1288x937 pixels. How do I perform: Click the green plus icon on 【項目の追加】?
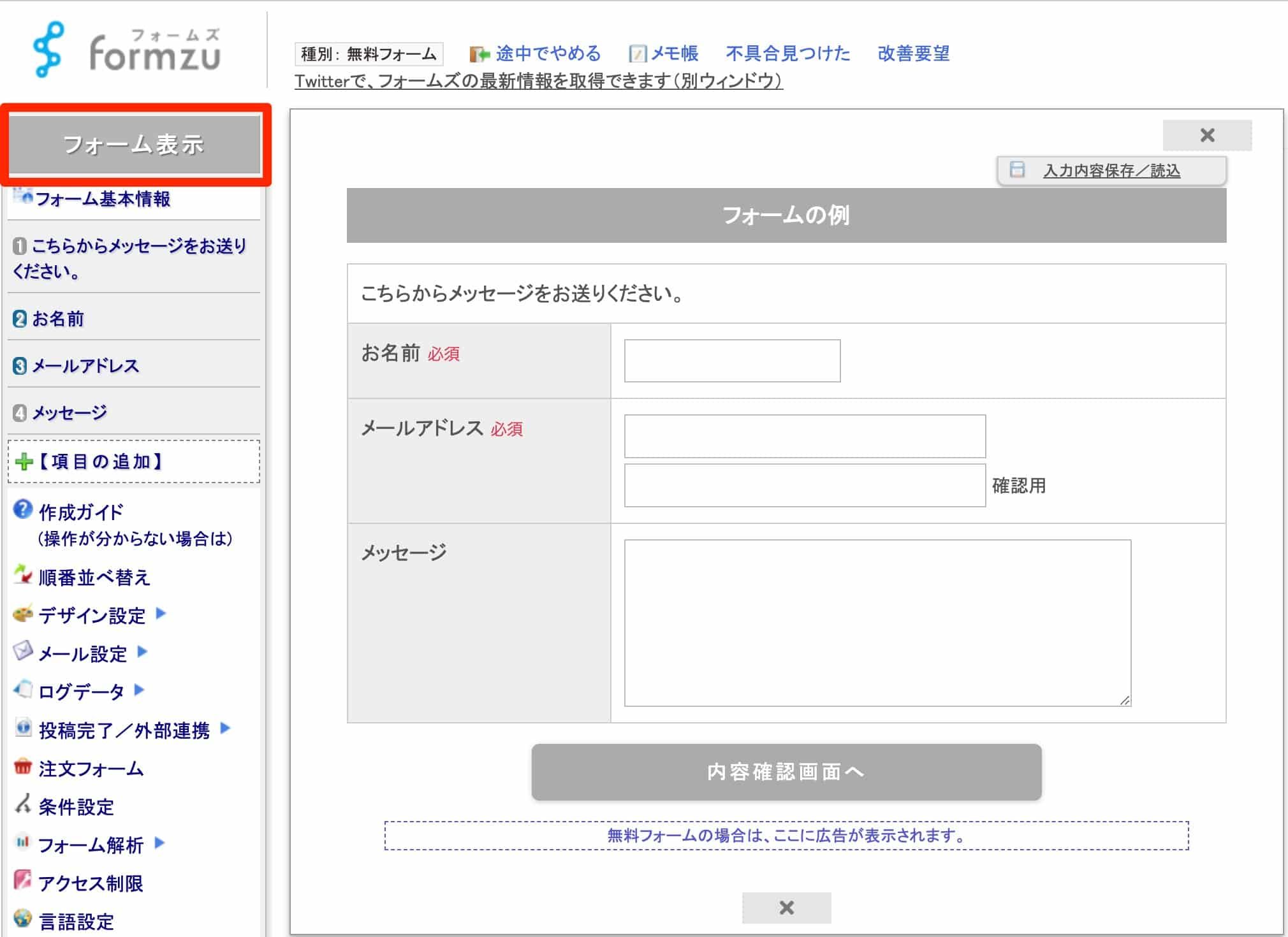[x=24, y=461]
